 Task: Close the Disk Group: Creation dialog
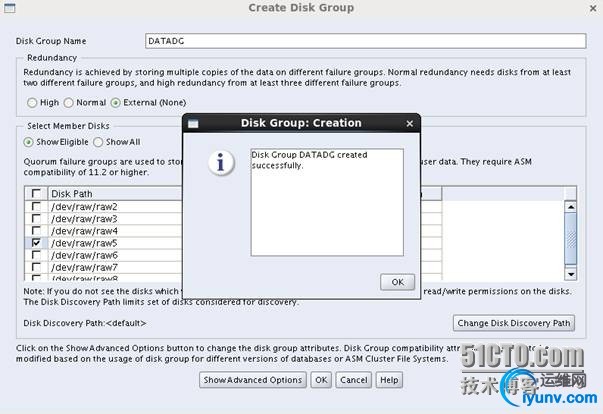(410, 123)
